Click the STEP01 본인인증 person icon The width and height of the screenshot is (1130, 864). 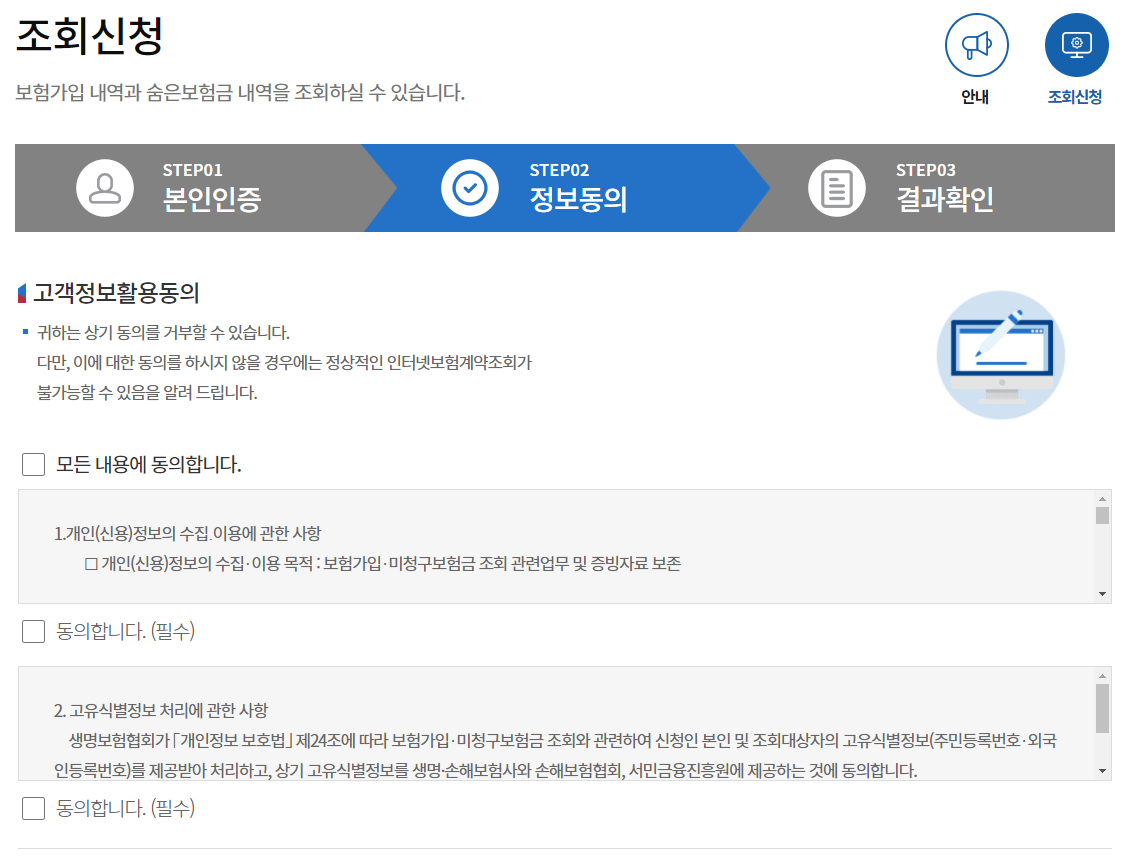pos(105,188)
